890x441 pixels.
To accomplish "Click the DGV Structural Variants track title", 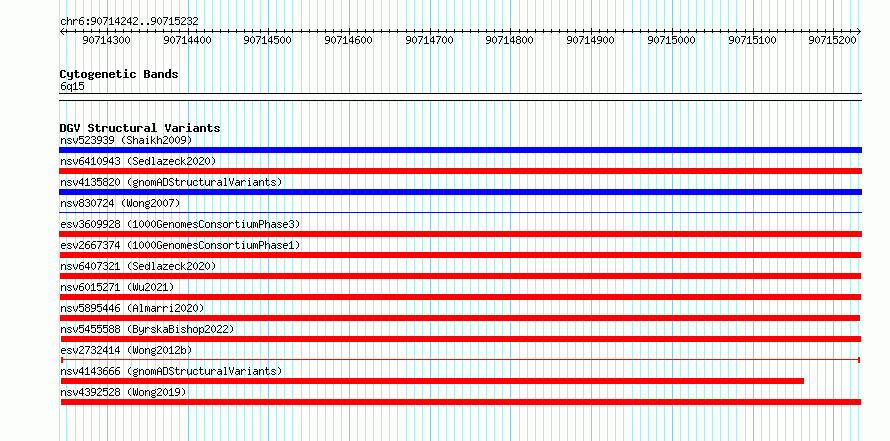I will [x=140, y=128].
